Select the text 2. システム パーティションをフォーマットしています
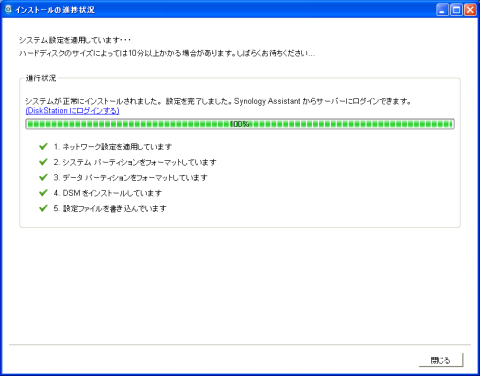 click(x=135, y=162)
